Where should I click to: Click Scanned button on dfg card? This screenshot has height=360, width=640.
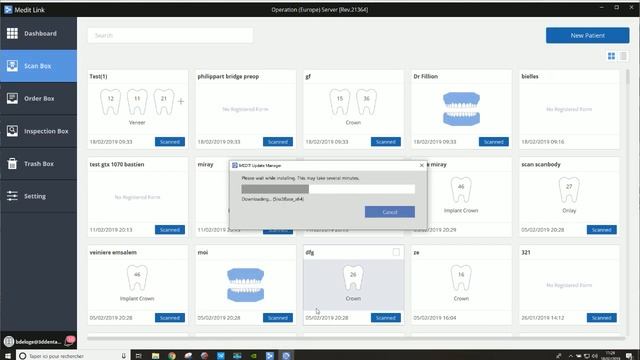386,318
